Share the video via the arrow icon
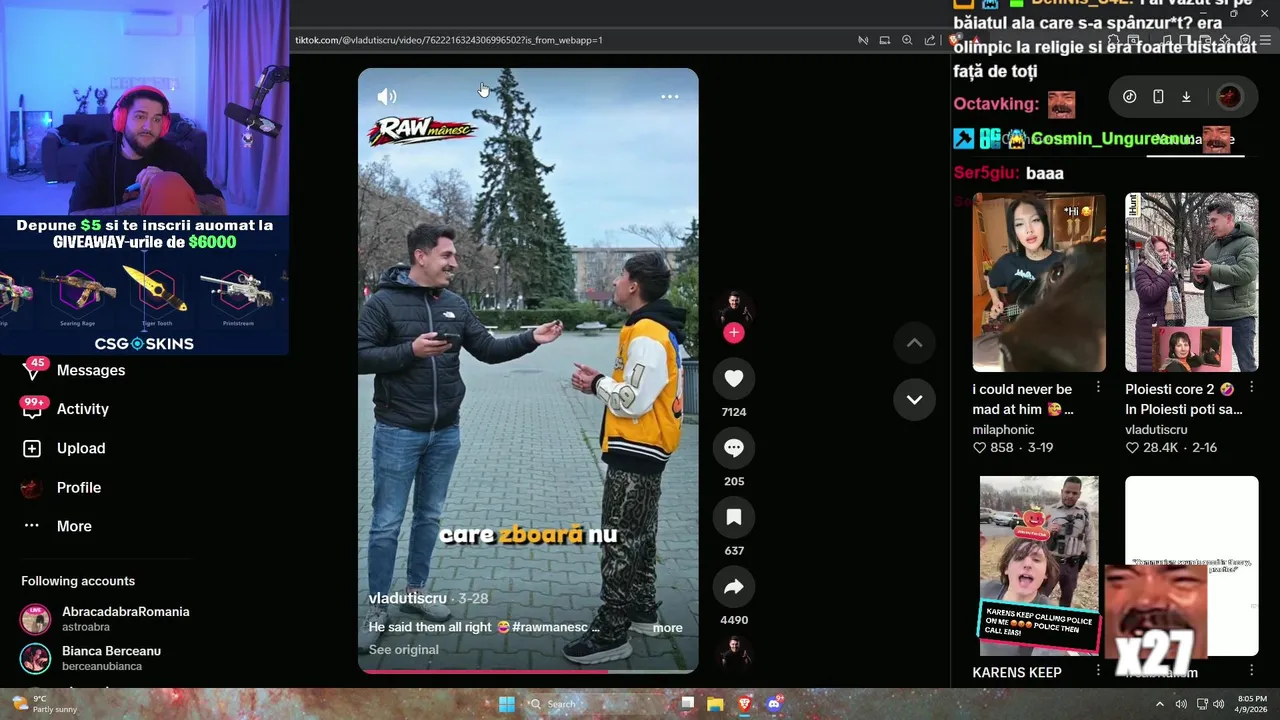Screen dimensions: 1280x720 pos(734,587)
